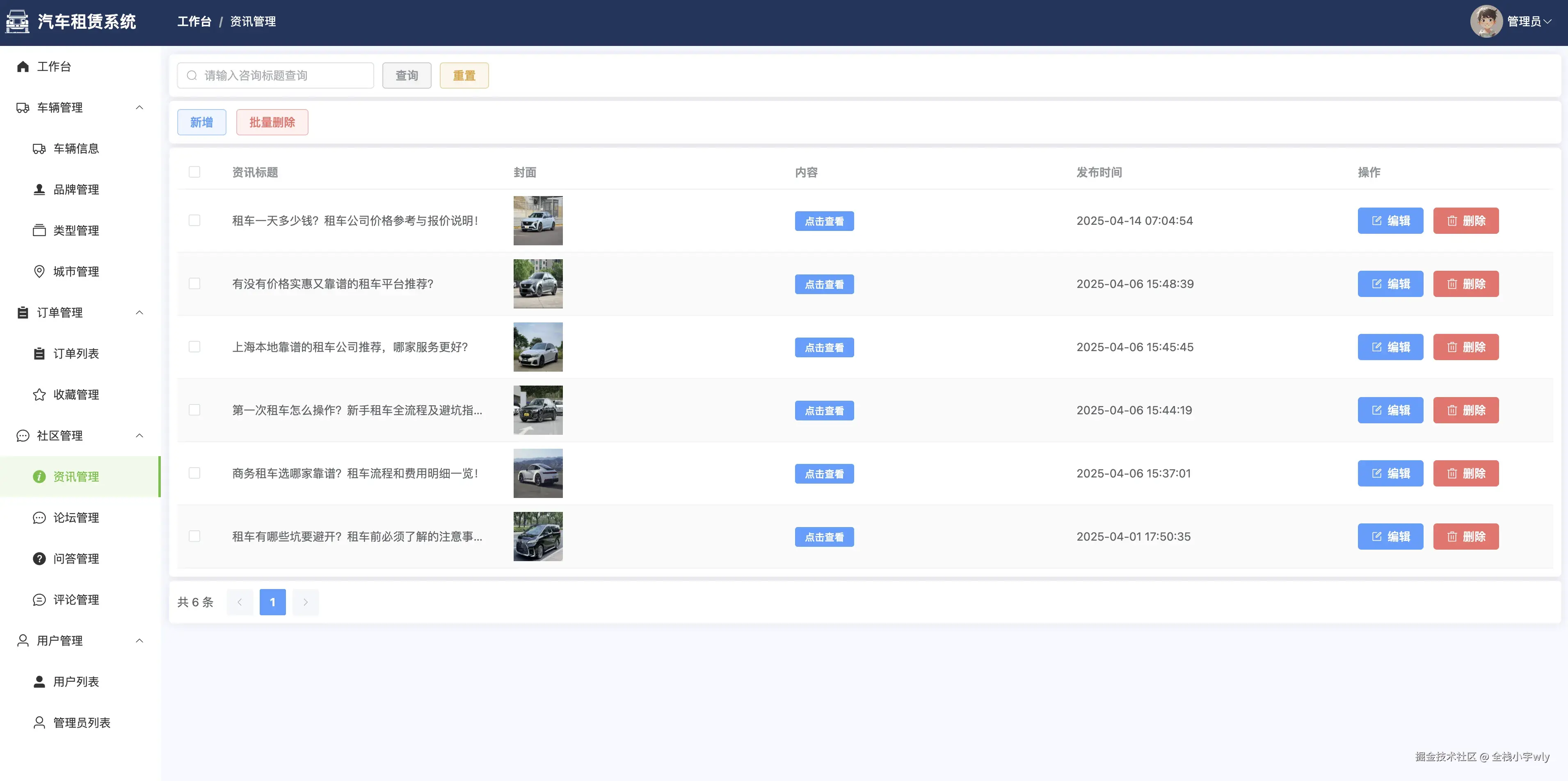
Task: Click the location pin icon for 城市管理
Action: (x=39, y=272)
